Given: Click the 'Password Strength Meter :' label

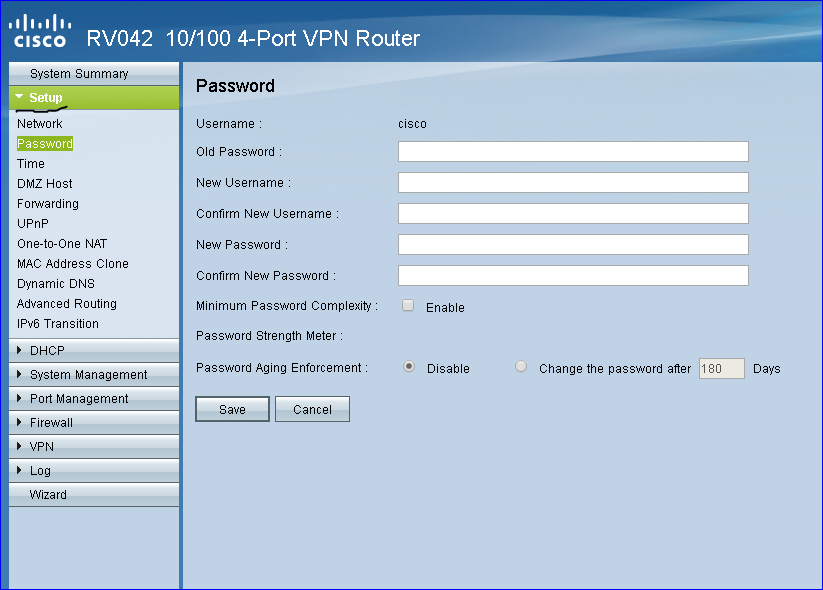Looking at the screenshot, I should tap(269, 336).
